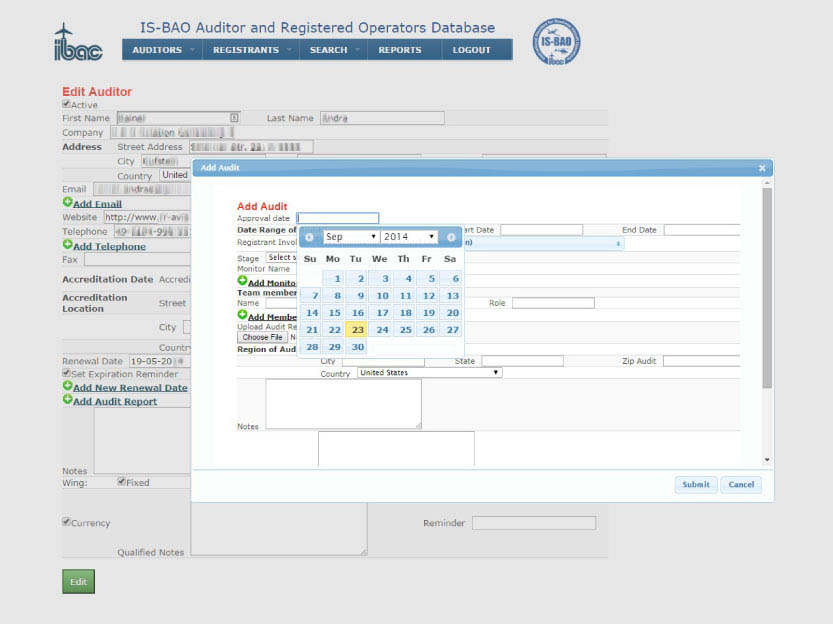Open the Country dropdown showing United States

point(429,373)
